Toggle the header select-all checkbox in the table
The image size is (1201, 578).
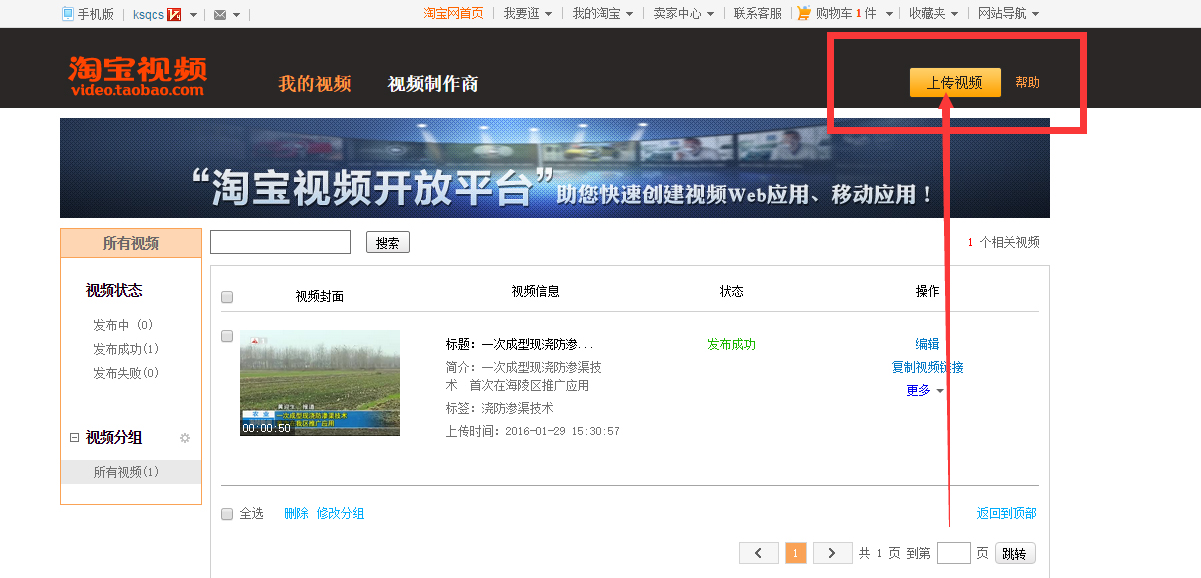(227, 297)
